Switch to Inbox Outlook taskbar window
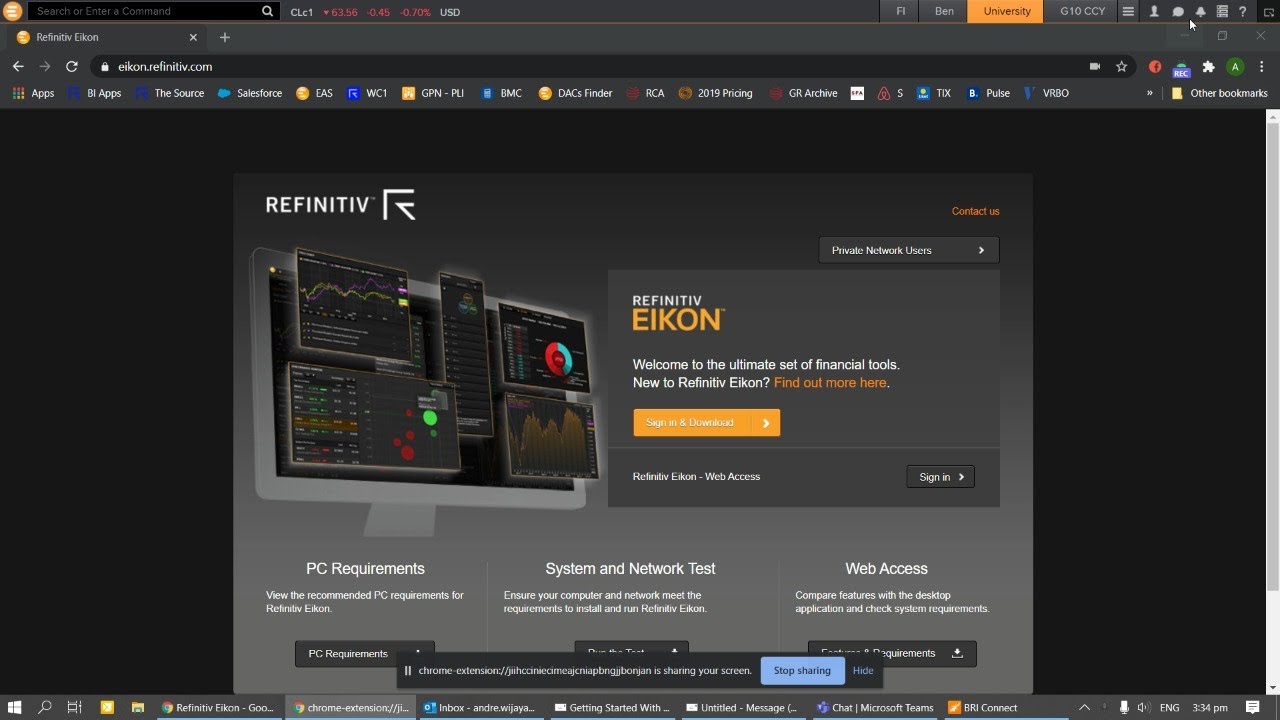 click(x=479, y=707)
